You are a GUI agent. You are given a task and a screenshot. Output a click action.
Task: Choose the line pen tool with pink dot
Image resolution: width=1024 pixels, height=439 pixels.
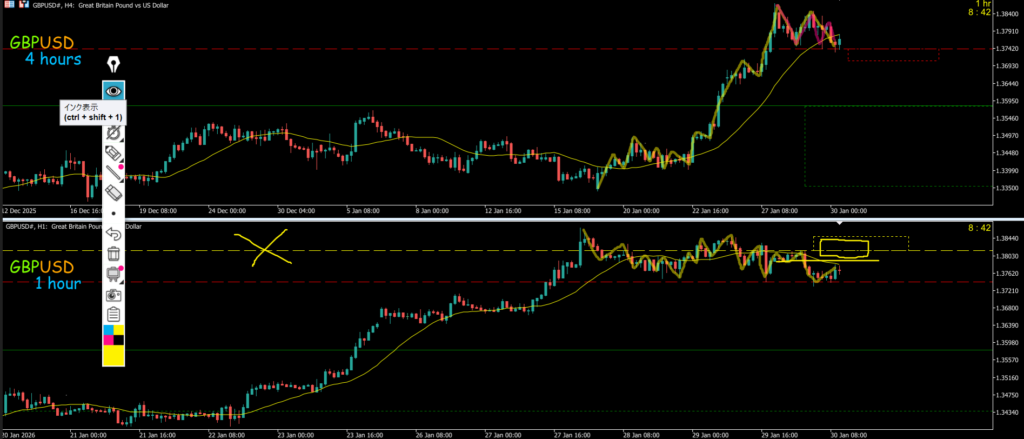coord(114,172)
